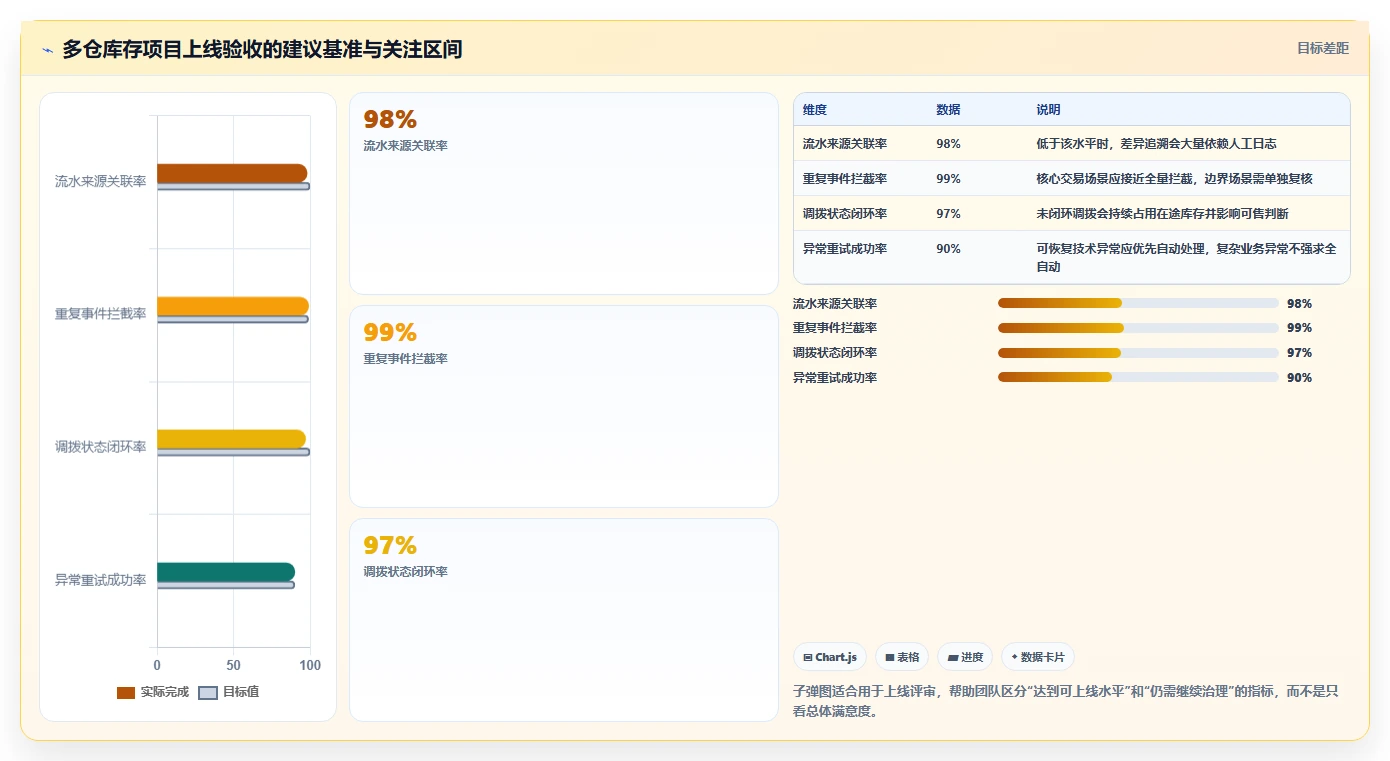The height and width of the screenshot is (761, 1390).
Task: Click the 数据卡片 tag
Action: tap(1038, 657)
